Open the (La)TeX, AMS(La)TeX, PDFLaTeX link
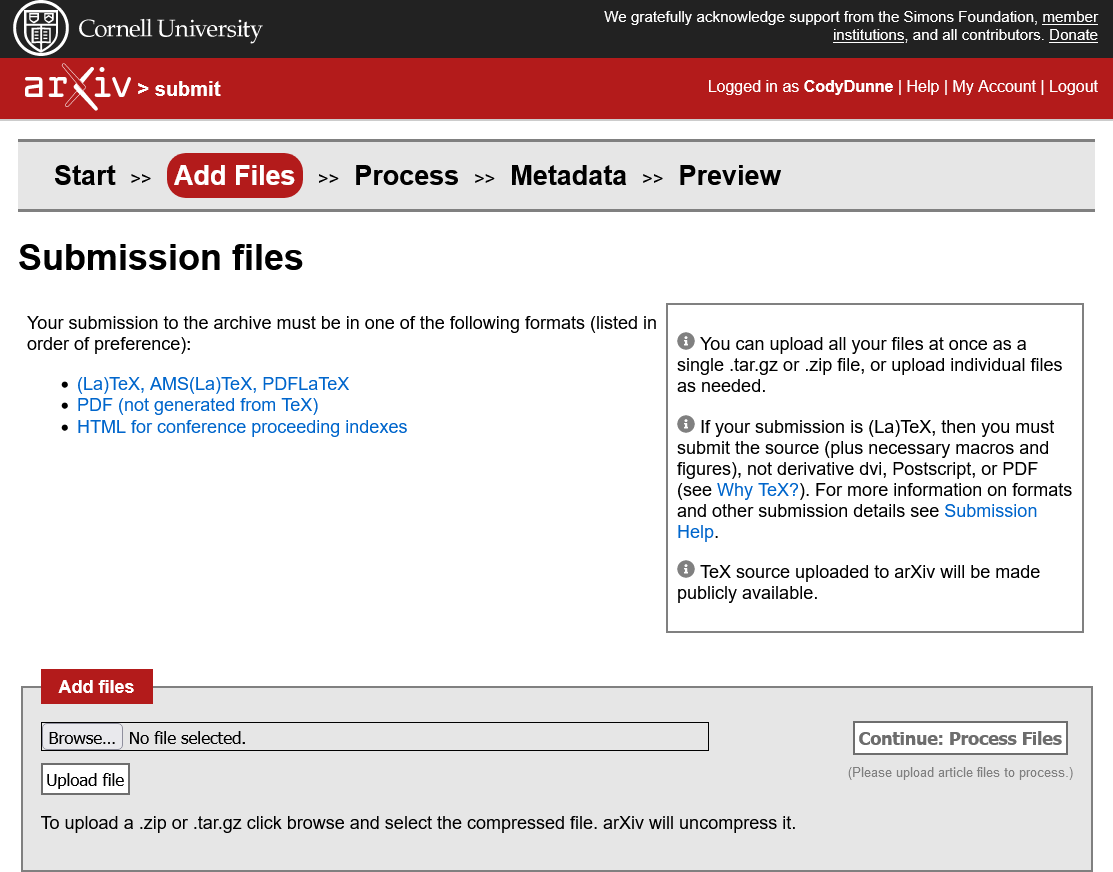This screenshot has height=872, width=1113. coord(213,384)
